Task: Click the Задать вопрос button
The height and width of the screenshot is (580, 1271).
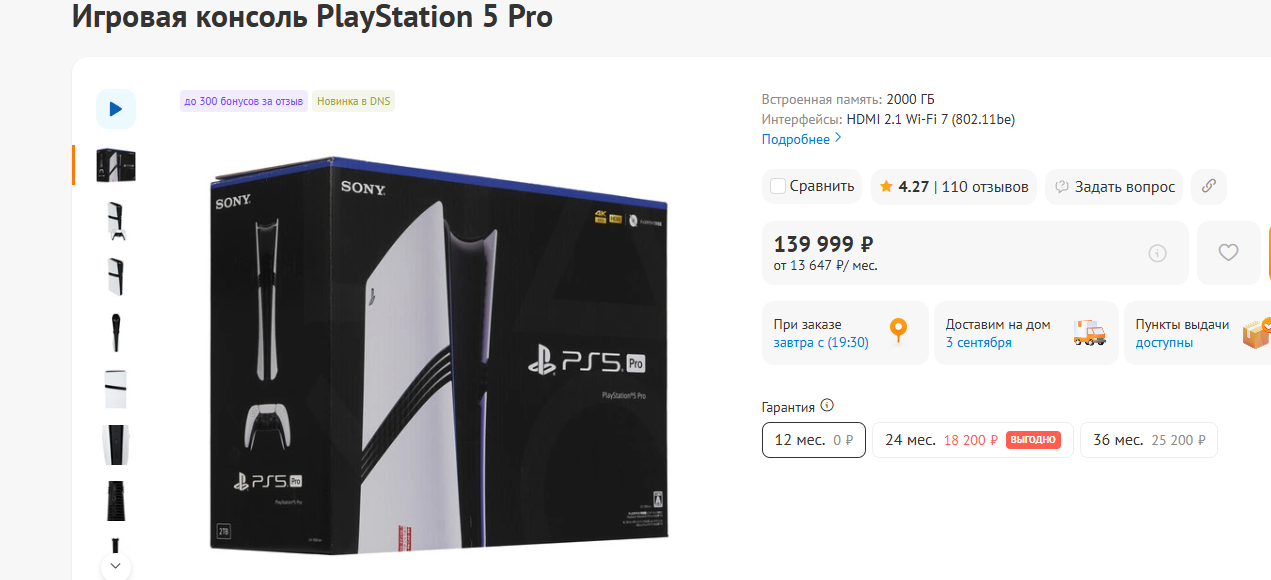Action: click(x=1114, y=186)
